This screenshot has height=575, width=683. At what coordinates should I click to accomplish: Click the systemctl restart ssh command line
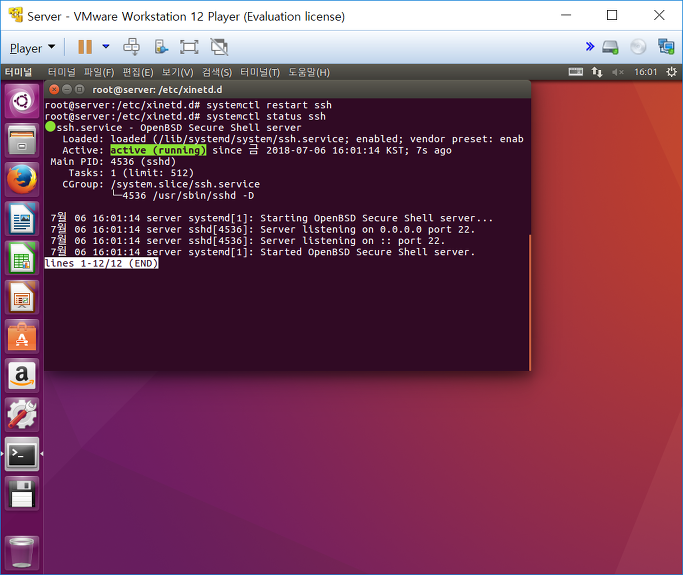[188, 105]
